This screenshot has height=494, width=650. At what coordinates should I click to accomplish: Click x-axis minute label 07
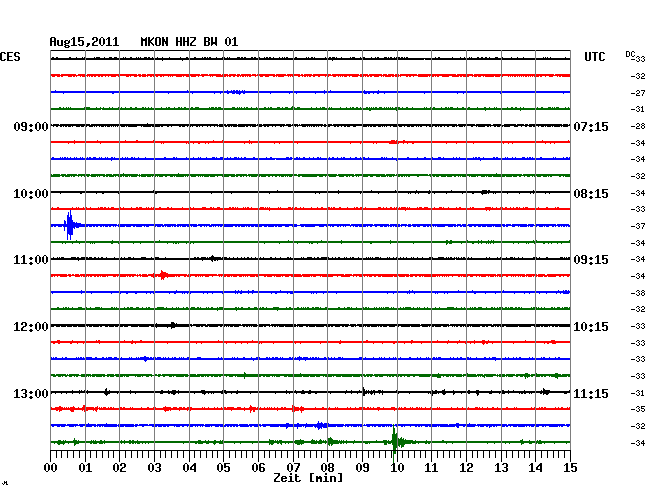(293, 467)
